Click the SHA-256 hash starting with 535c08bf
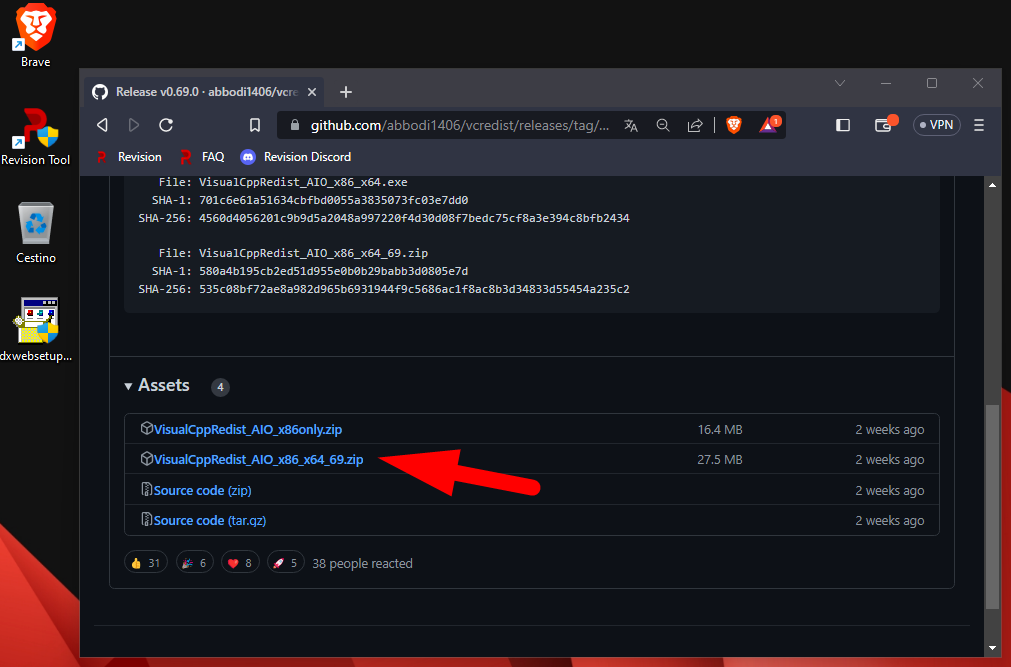 [414, 290]
